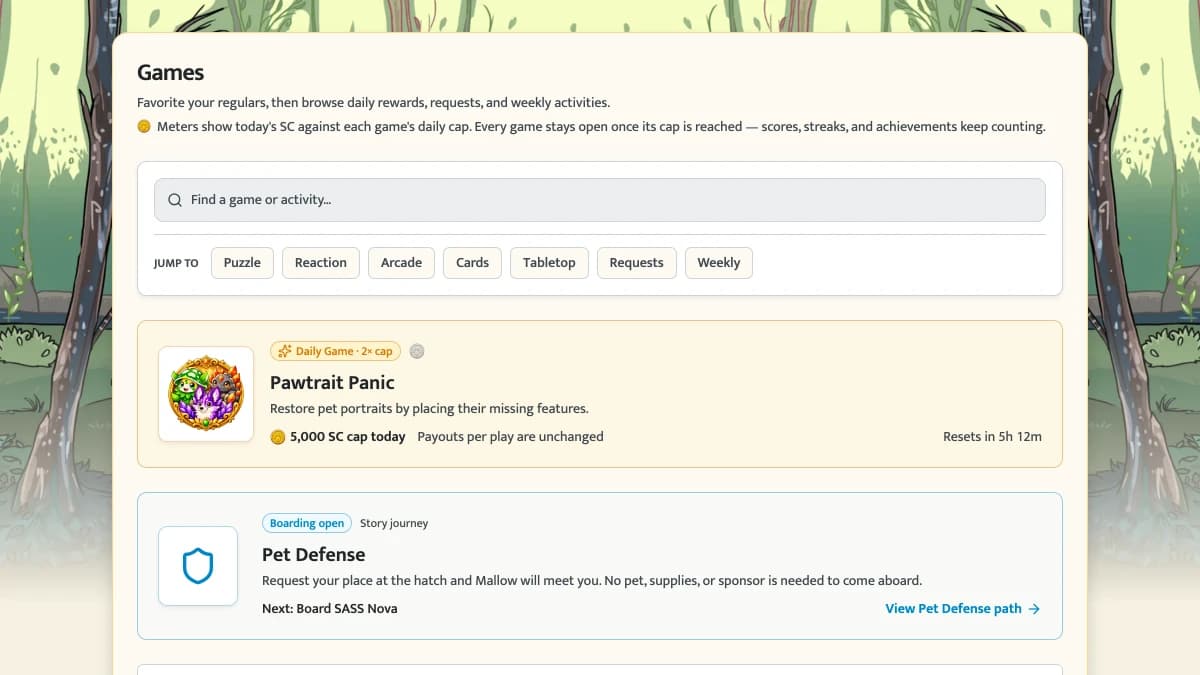The height and width of the screenshot is (675, 1200).
Task: Jump to the Cards section
Action: (472, 263)
